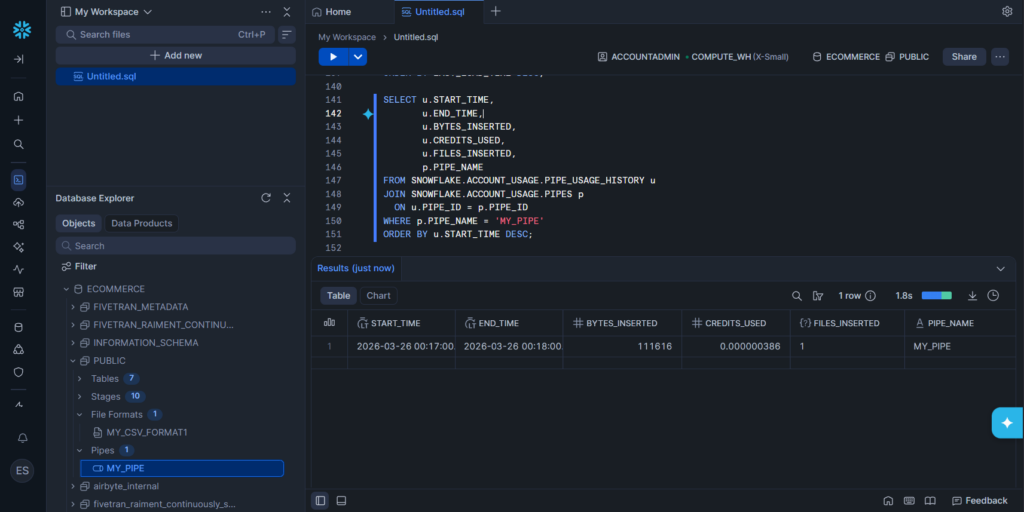Image resolution: width=1024 pixels, height=512 pixels.
Task: Collapse the Pipes group
Action: click(x=80, y=451)
